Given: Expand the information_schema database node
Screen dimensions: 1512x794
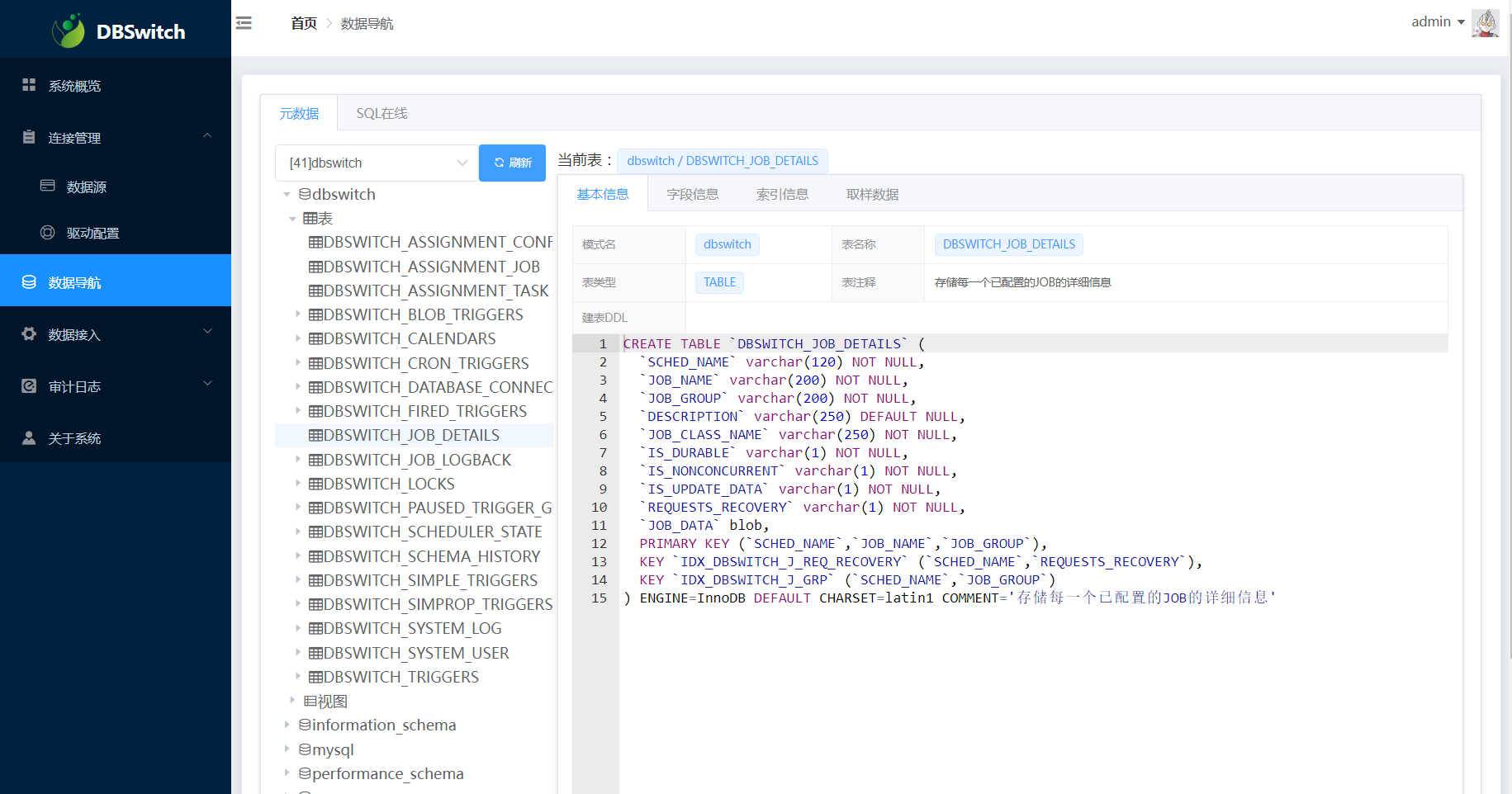Looking at the screenshot, I should [287, 725].
